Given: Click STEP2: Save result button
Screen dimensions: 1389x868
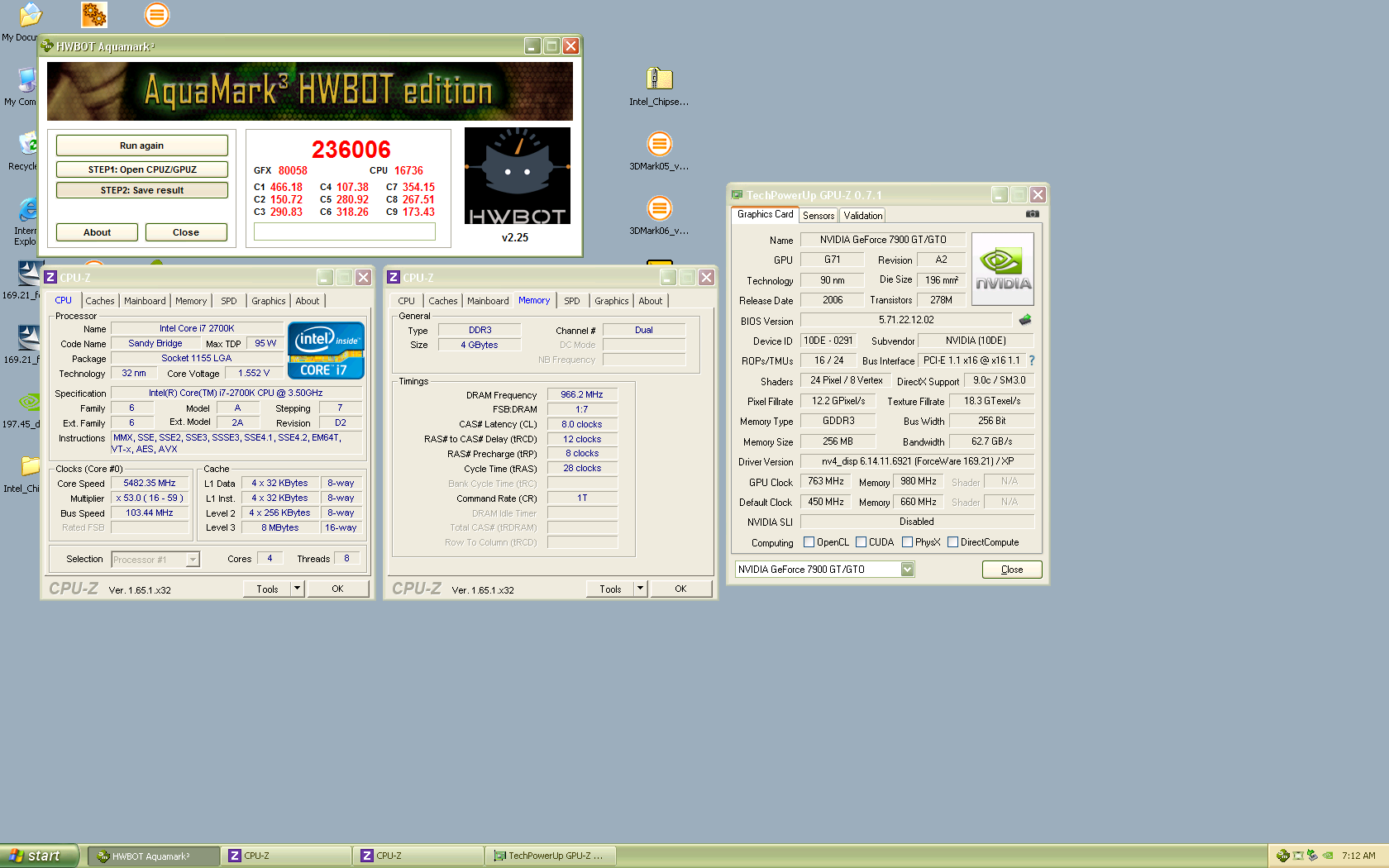Looking at the screenshot, I should pos(141,190).
